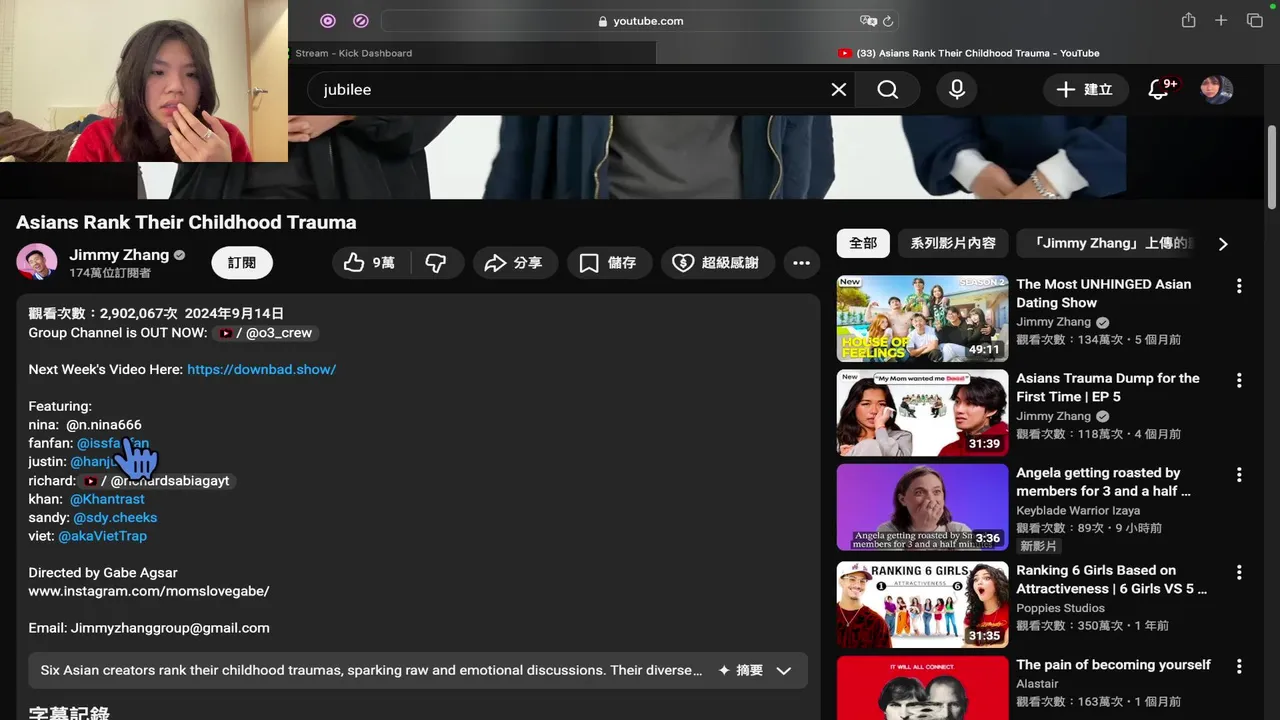Image resolution: width=1280 pixels, height=720 pixels.
Task: Open the 建立 create menu
Action: (x=1086, y=90)
